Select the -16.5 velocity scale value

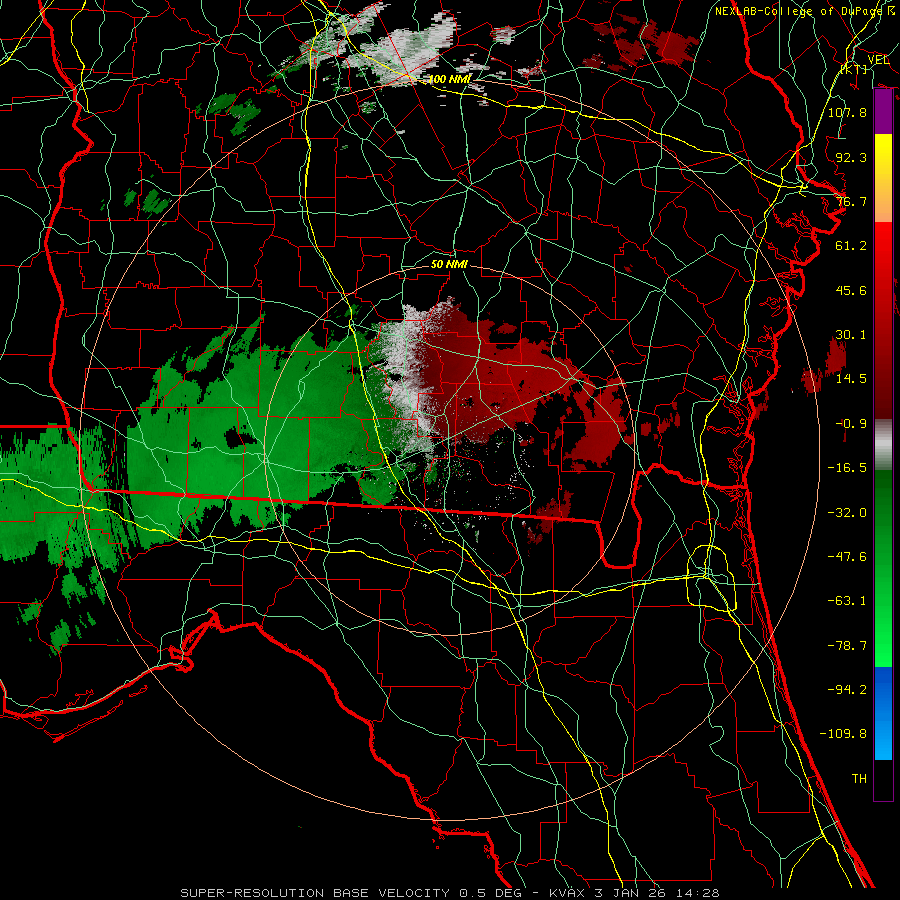point(847,468)
